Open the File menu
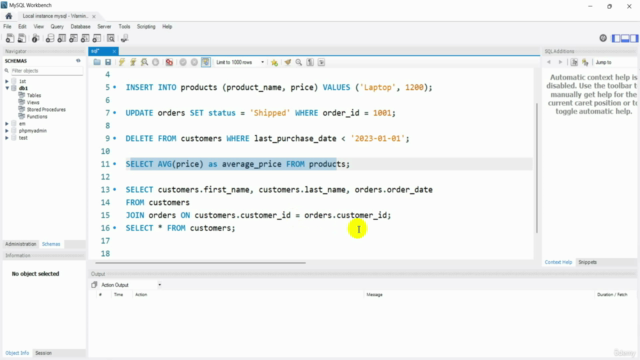 [x=7, y=27]
